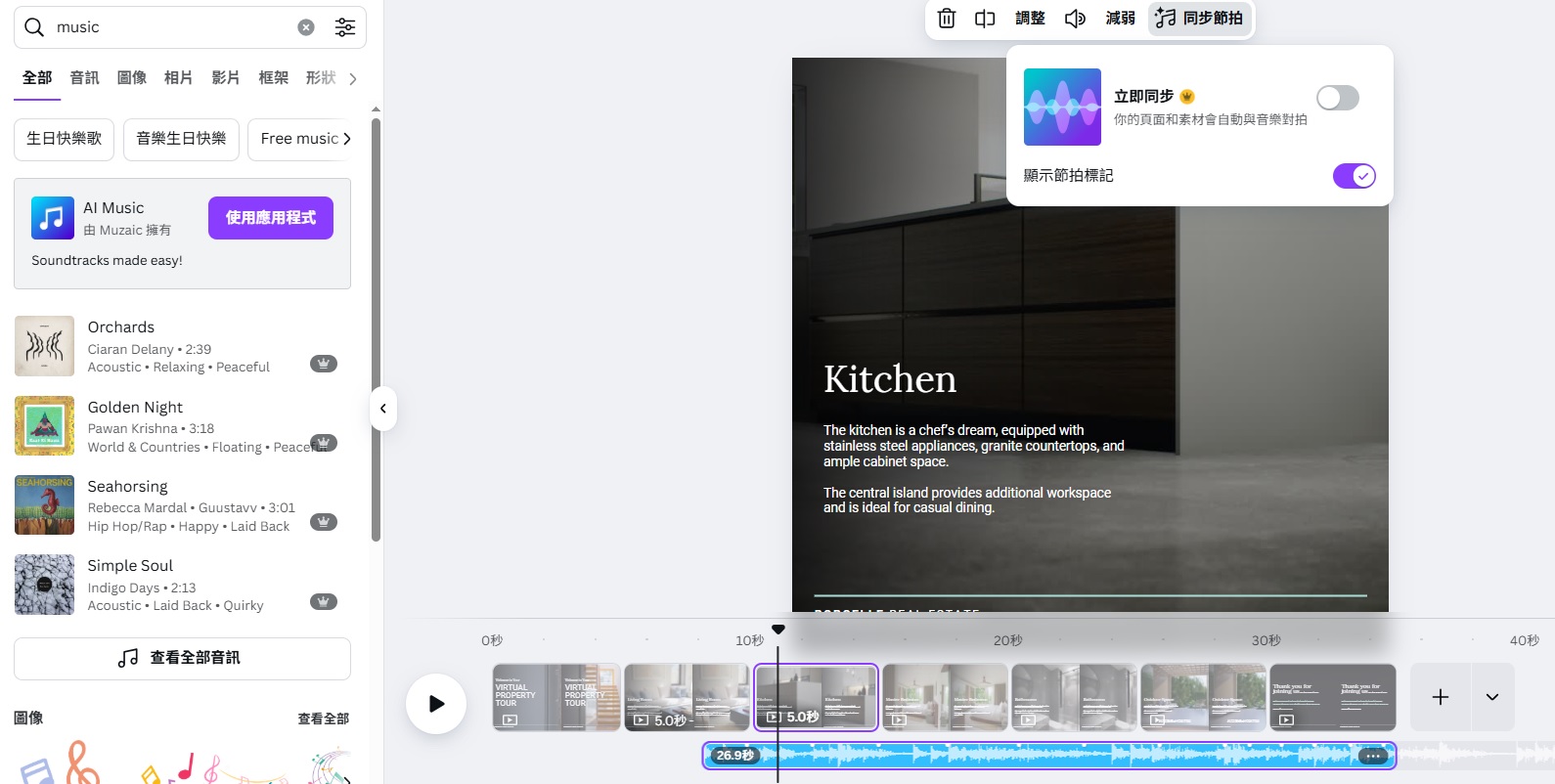The height and width of the screenshot is (784, 1555).
Task: Click the search magnifier icon
Action: coord(34,27)
